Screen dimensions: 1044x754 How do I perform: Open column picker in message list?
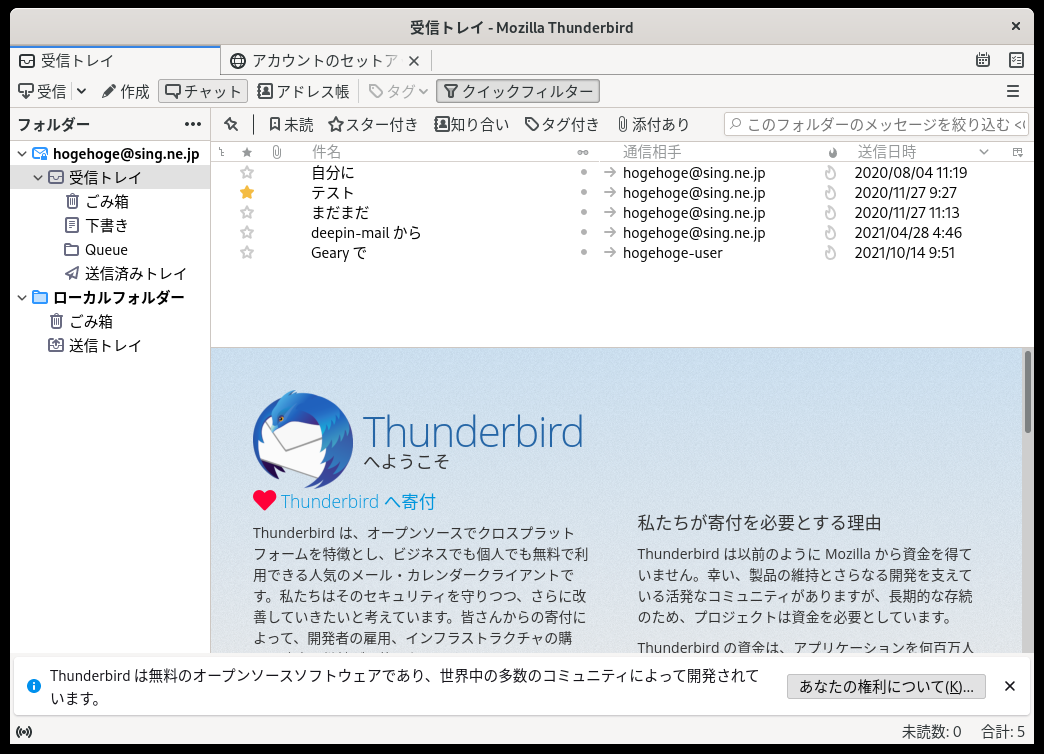tap(1017, 153)
